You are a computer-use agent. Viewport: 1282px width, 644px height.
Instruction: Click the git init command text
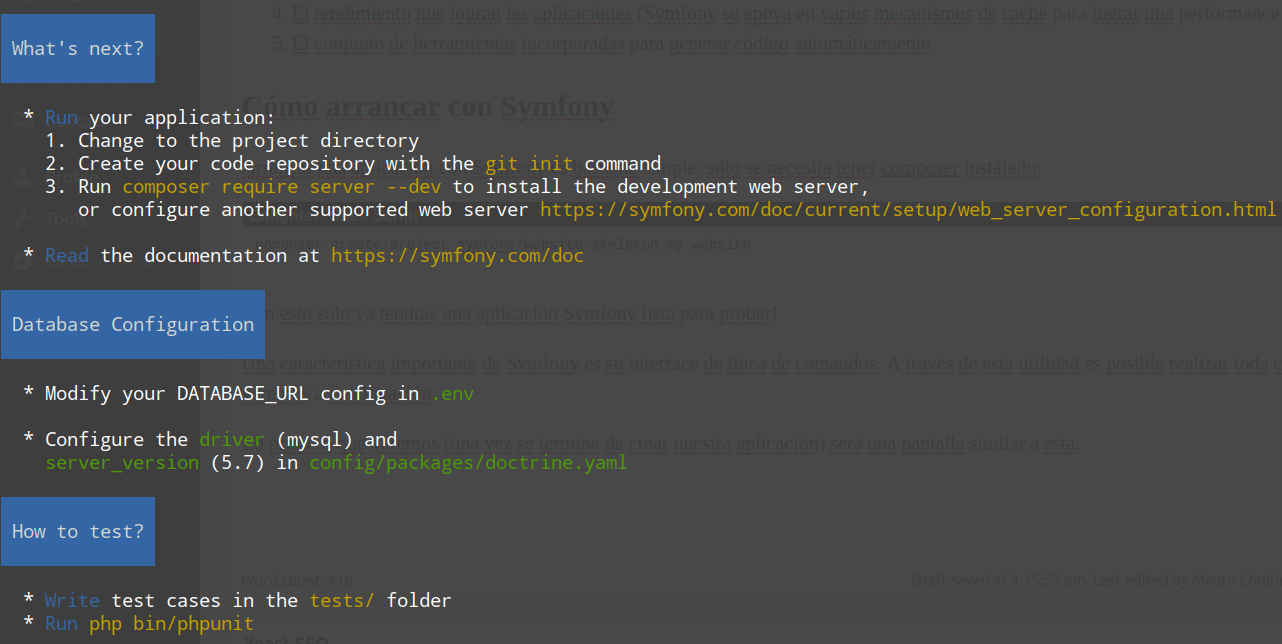click(529, 164)
